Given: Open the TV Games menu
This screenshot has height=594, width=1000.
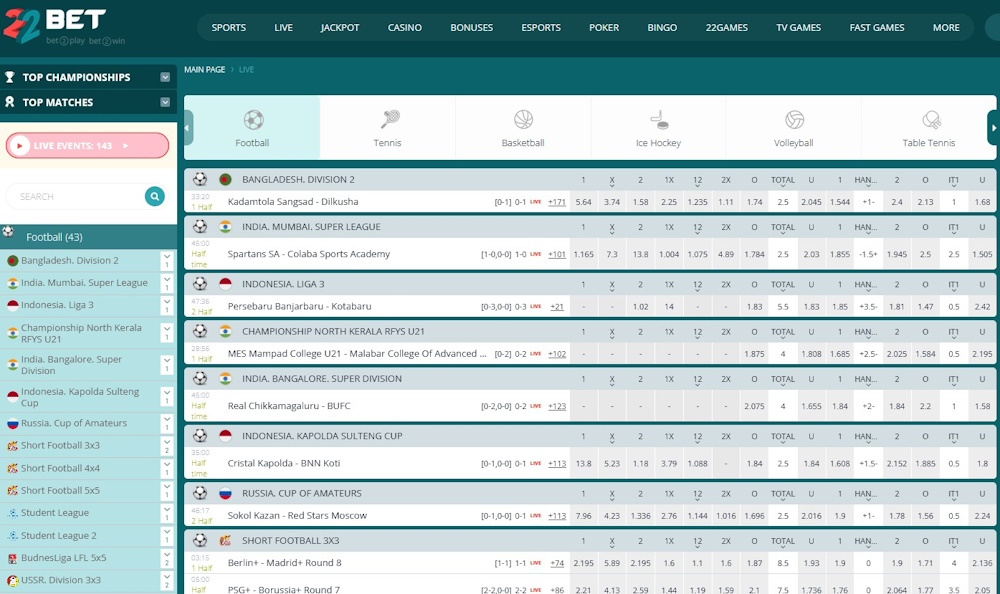Looking at the screenshot, I should pyautogui.click(x=798, y=27).
